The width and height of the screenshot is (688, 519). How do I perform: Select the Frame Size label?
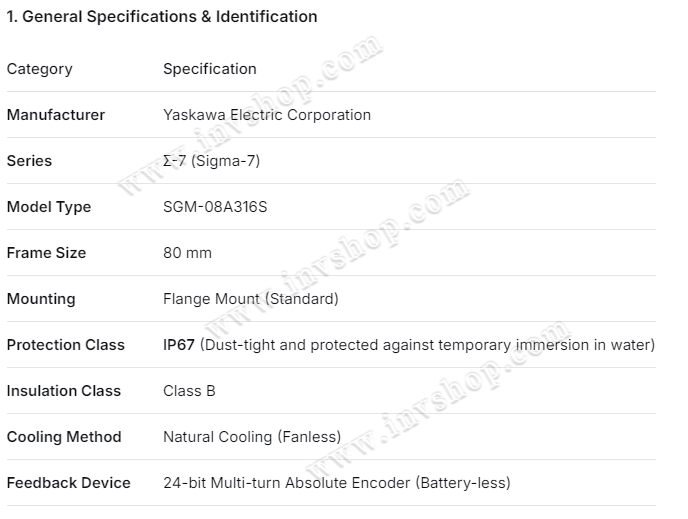pos(47,253)
